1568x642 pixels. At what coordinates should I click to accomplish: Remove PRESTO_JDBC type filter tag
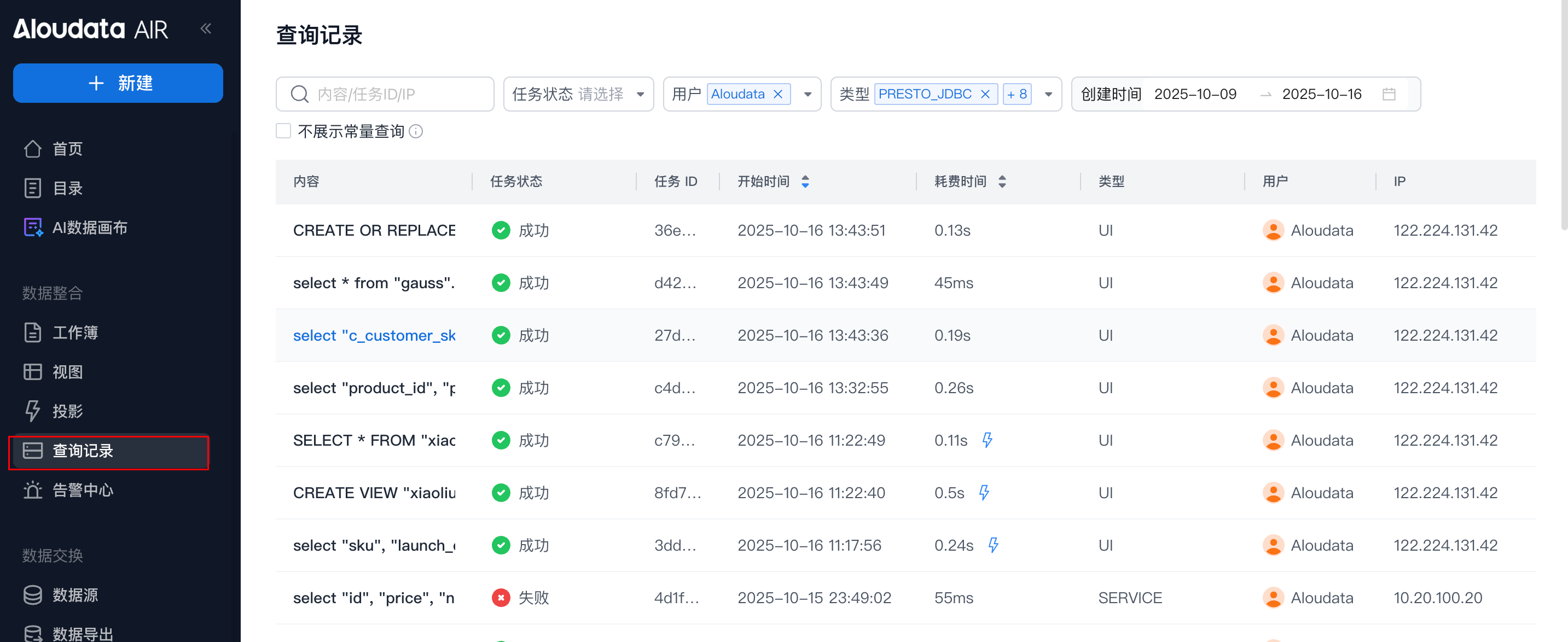pyautogui.click(x=985, y=94)
